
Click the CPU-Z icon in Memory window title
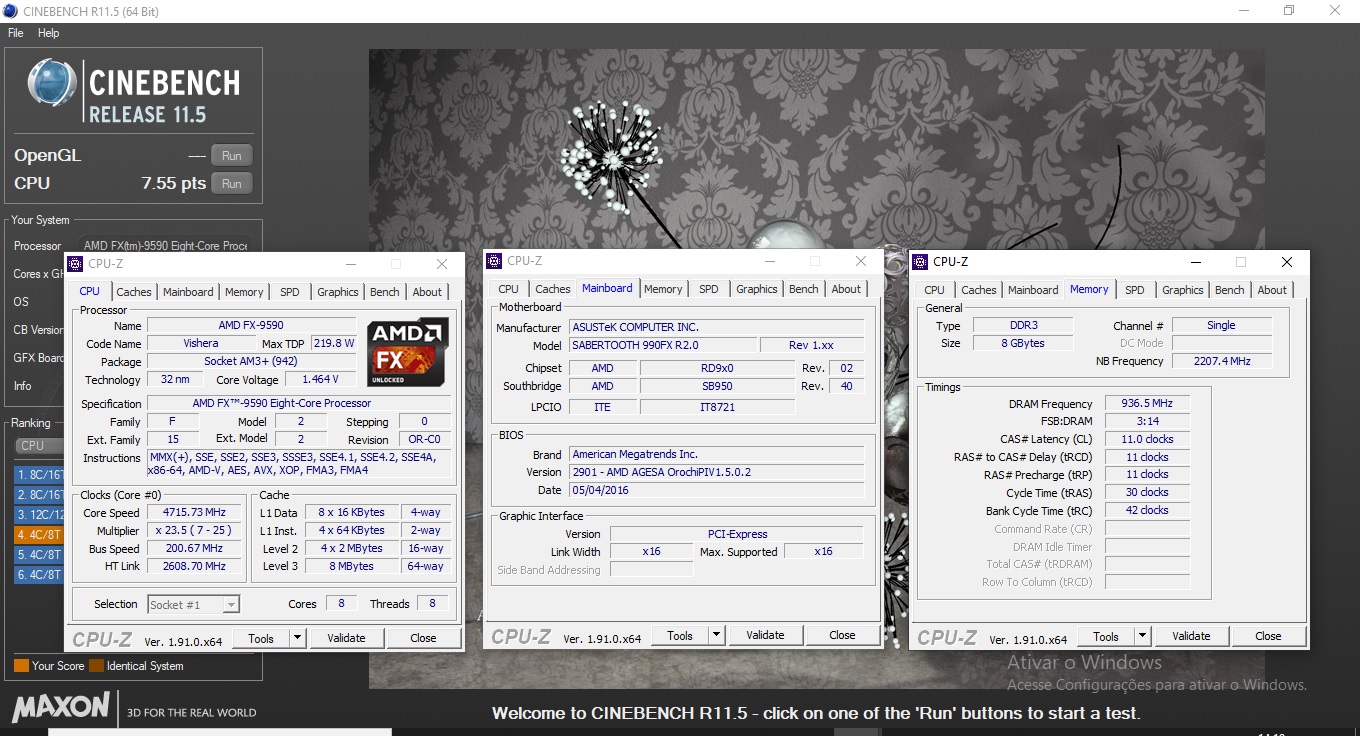pyautogui.click(x=920, y=262)
